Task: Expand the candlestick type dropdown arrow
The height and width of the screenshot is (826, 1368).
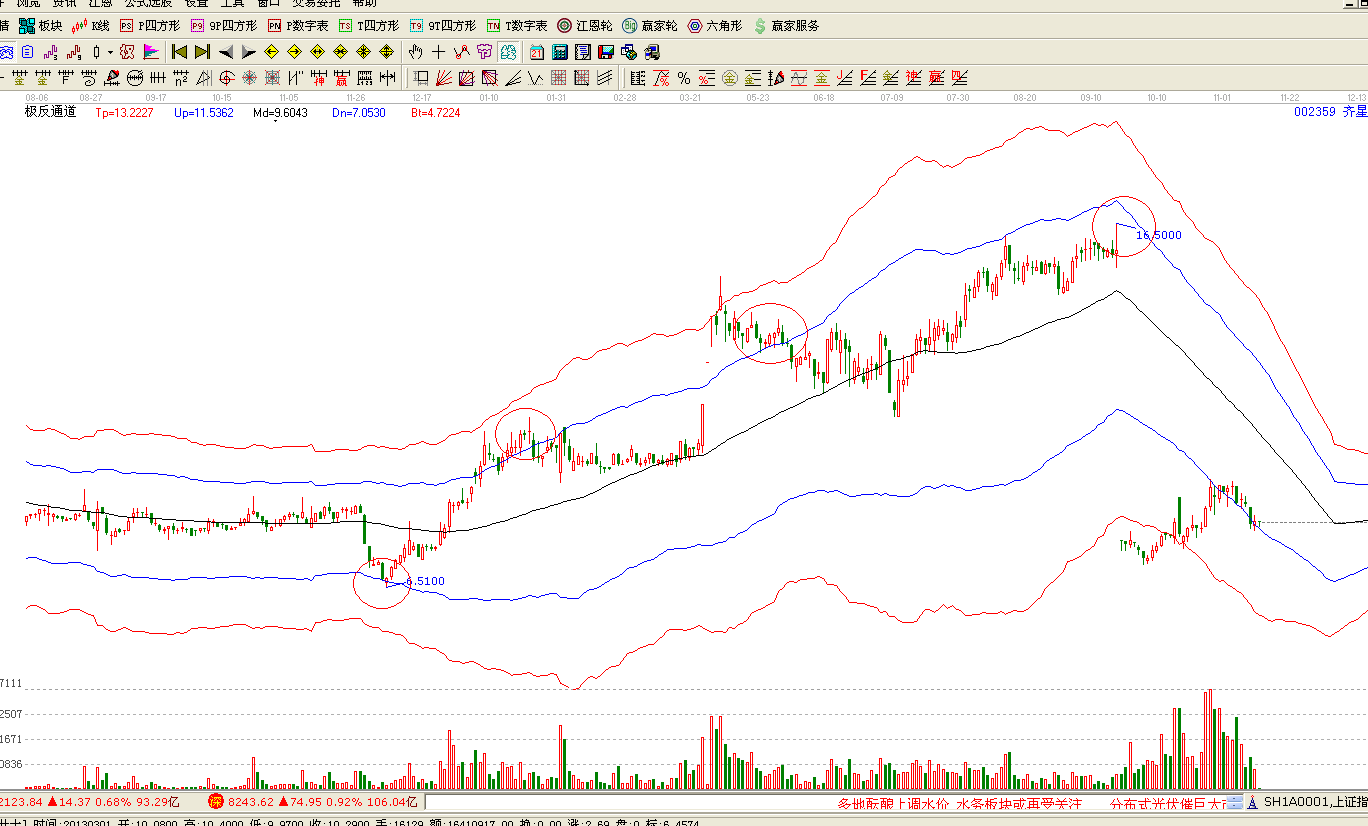Action: tap(110, 52)
